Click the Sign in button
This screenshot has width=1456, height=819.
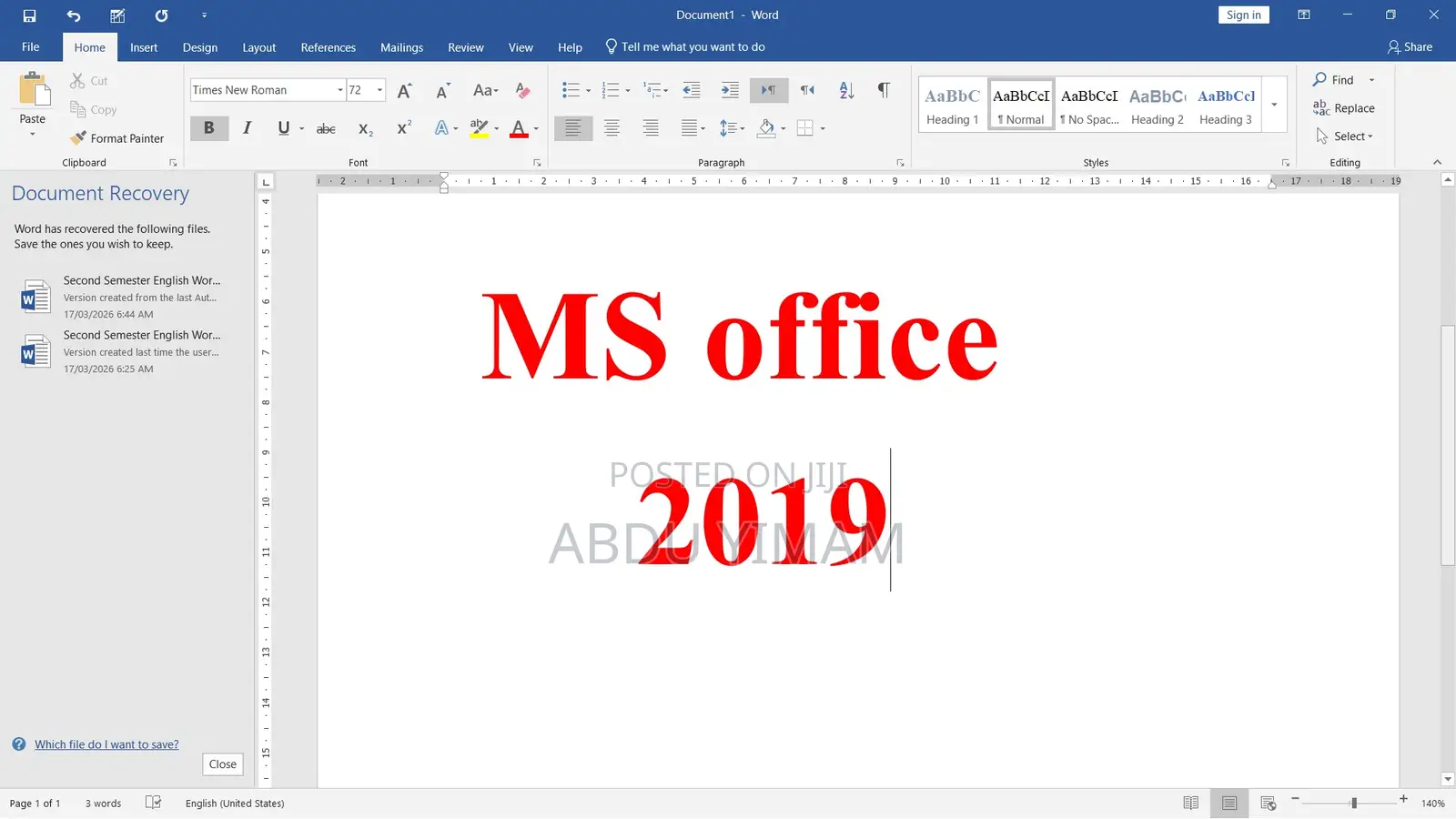point(1244,15)
